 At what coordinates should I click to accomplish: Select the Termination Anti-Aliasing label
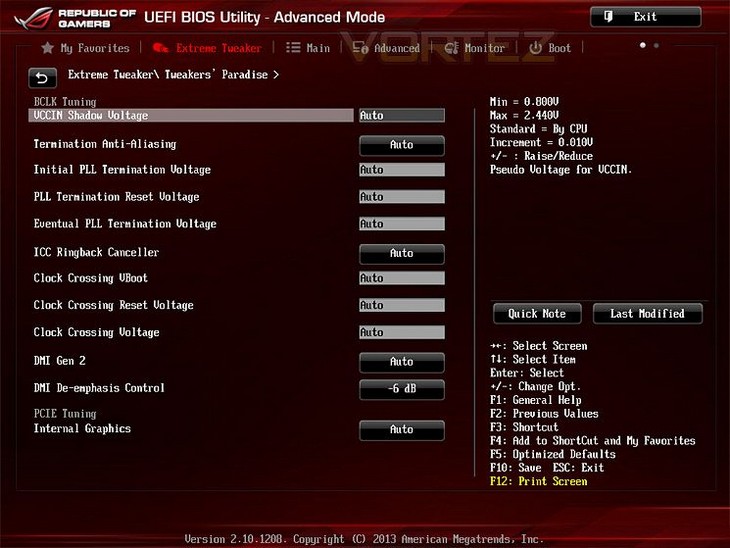pos(105,144)
